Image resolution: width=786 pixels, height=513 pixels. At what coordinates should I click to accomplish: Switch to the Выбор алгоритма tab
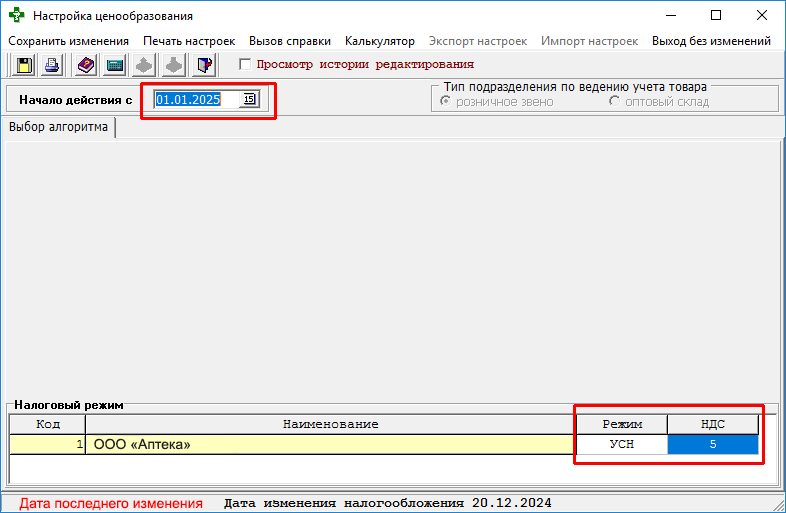point(58,128)
